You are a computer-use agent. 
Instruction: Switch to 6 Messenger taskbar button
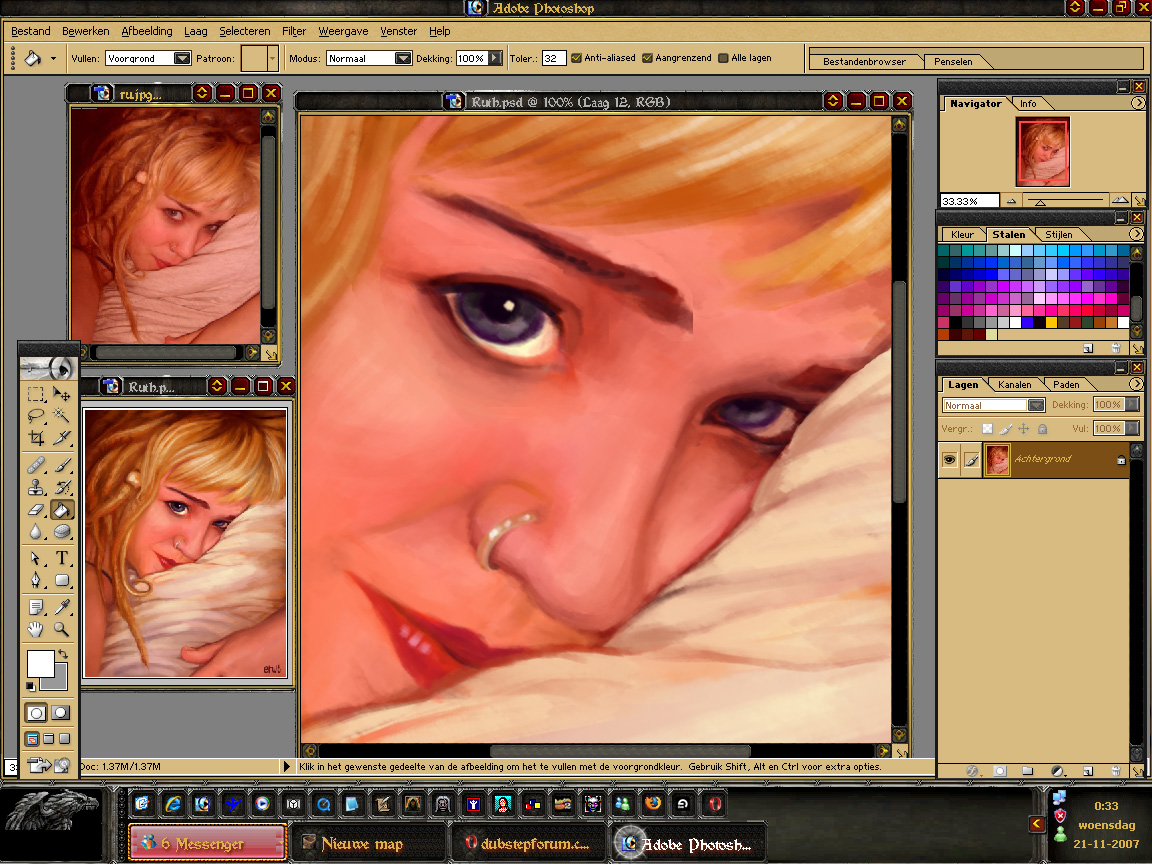tap(206, 843)
